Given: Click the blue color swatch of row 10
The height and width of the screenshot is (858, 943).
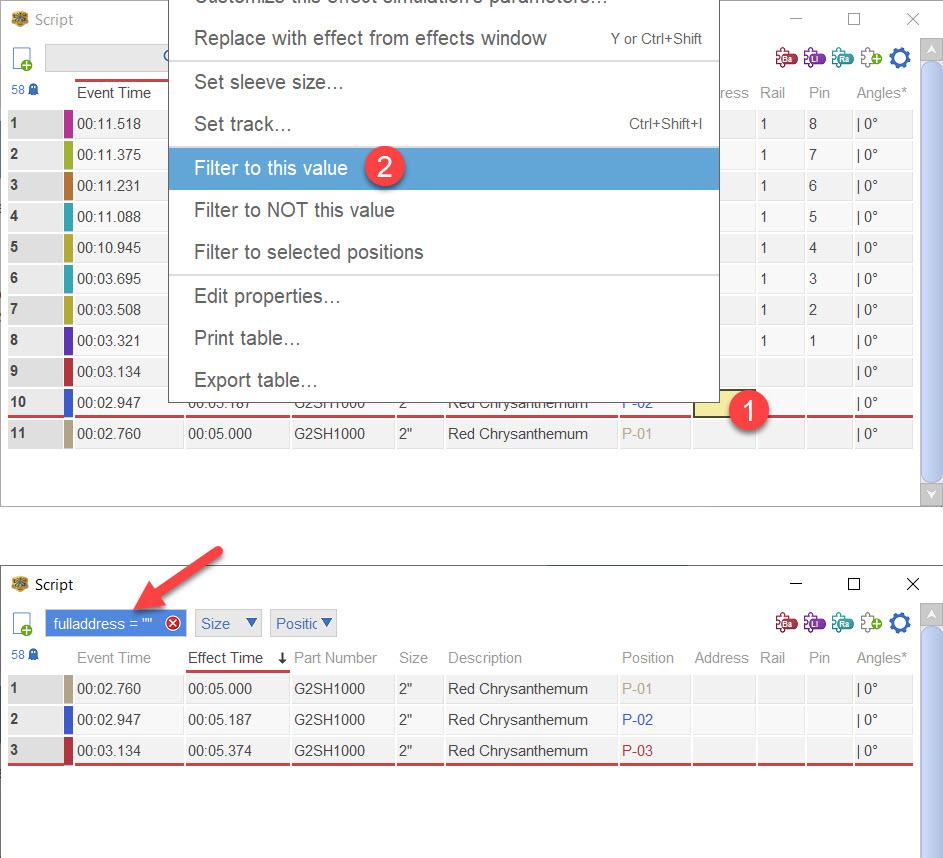Looking at the screenshot, I should click(68, 403).
